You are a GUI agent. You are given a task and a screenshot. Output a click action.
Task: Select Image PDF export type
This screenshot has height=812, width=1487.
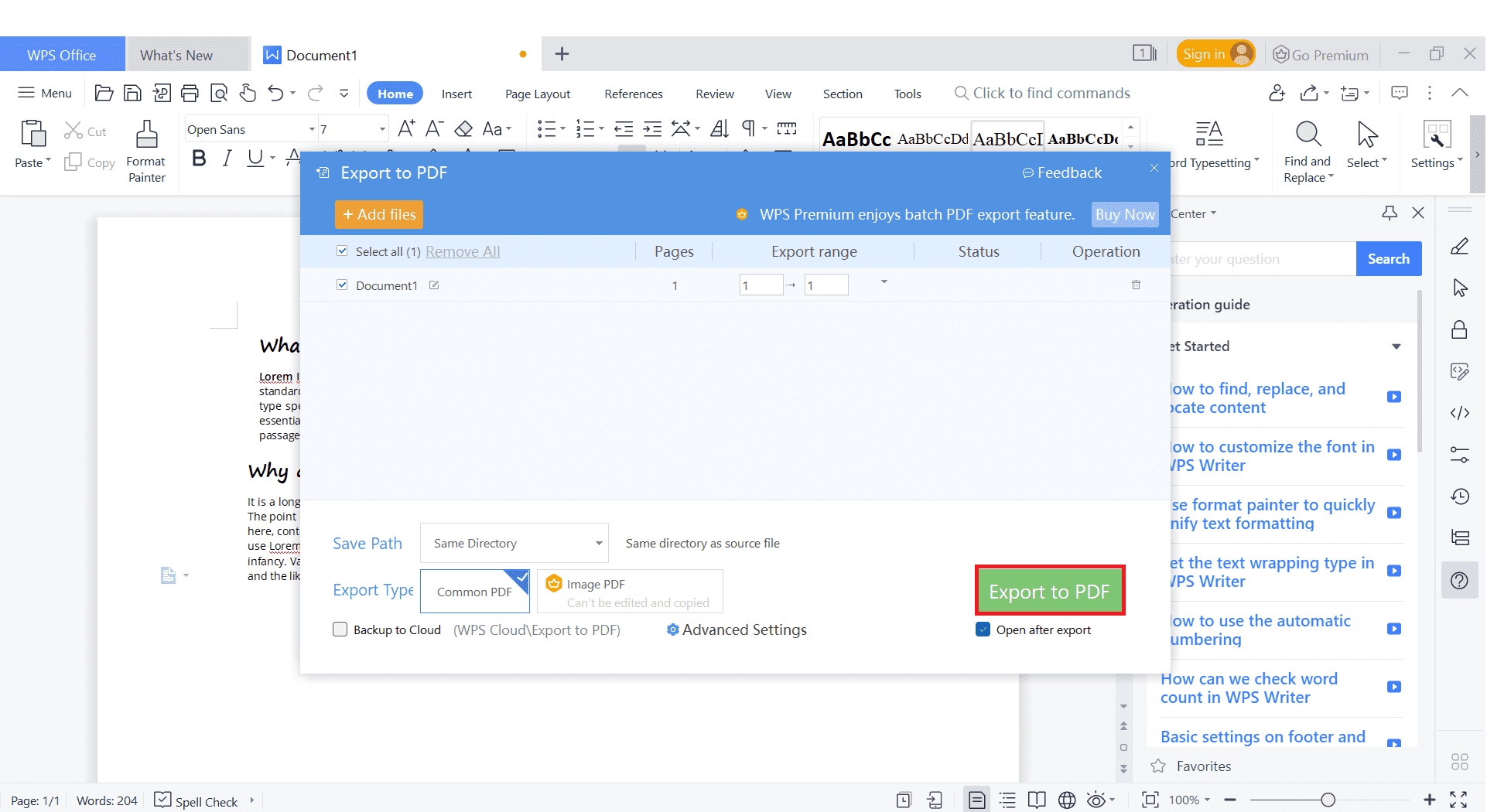[630, 592]
